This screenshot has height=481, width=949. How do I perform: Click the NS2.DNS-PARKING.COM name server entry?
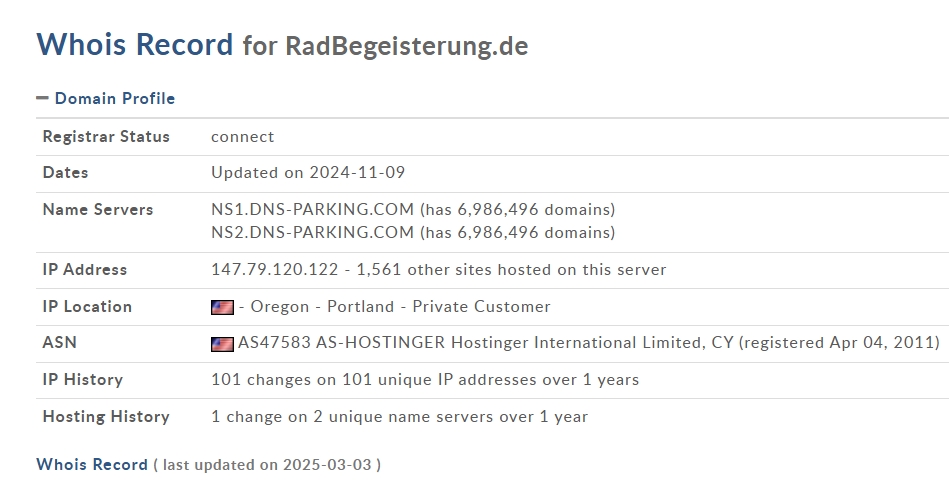[x=312, y=233]
